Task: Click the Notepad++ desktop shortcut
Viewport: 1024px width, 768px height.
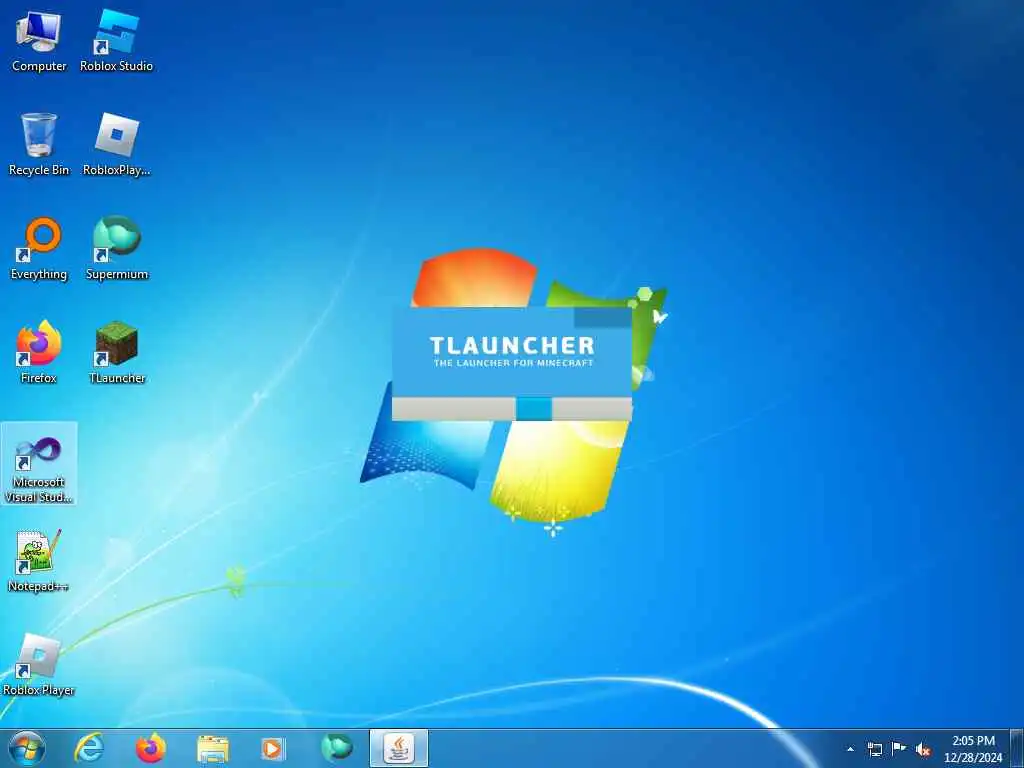Action: [x=39, y=561]
